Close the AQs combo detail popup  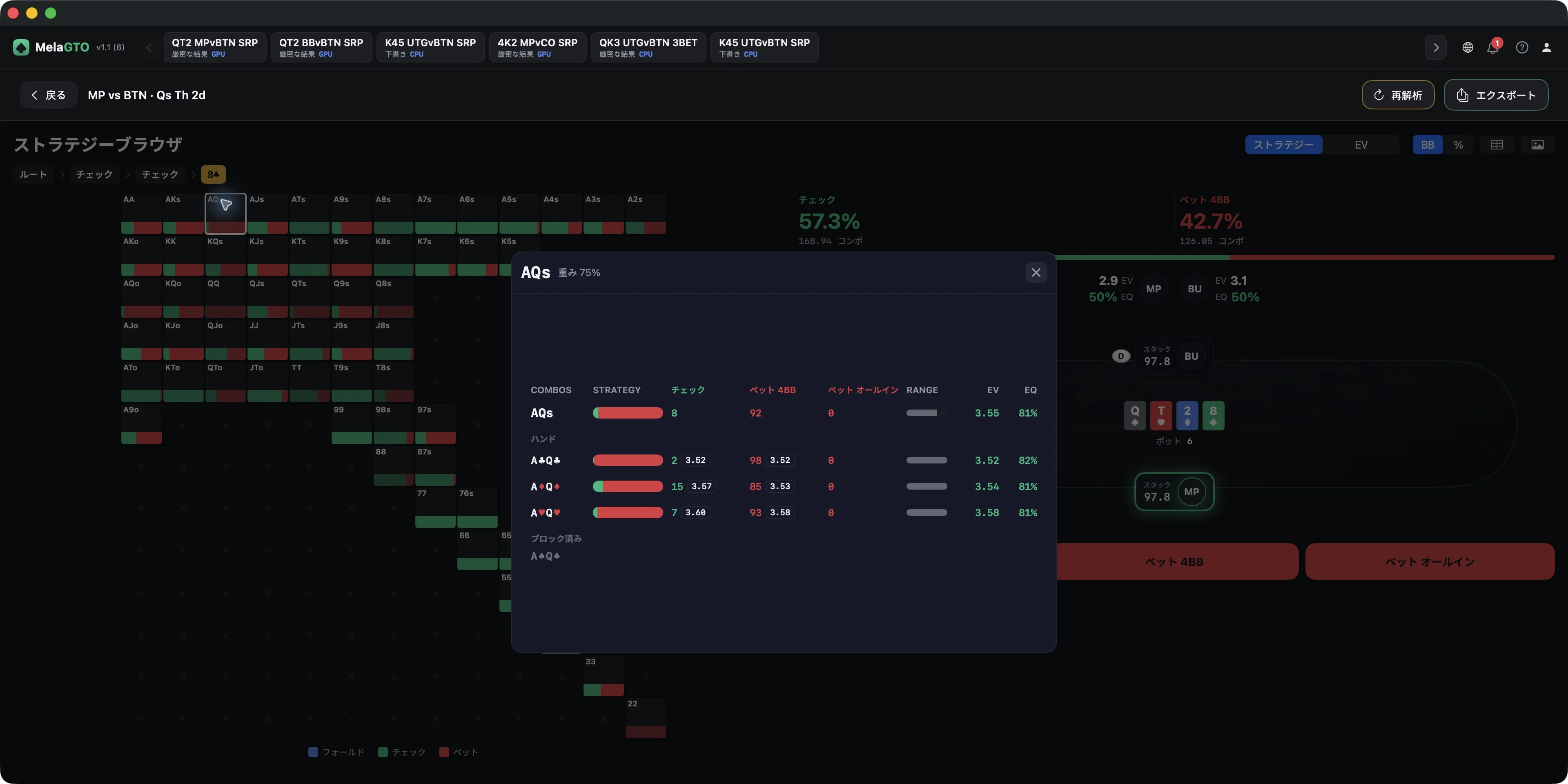point(1036,272)
